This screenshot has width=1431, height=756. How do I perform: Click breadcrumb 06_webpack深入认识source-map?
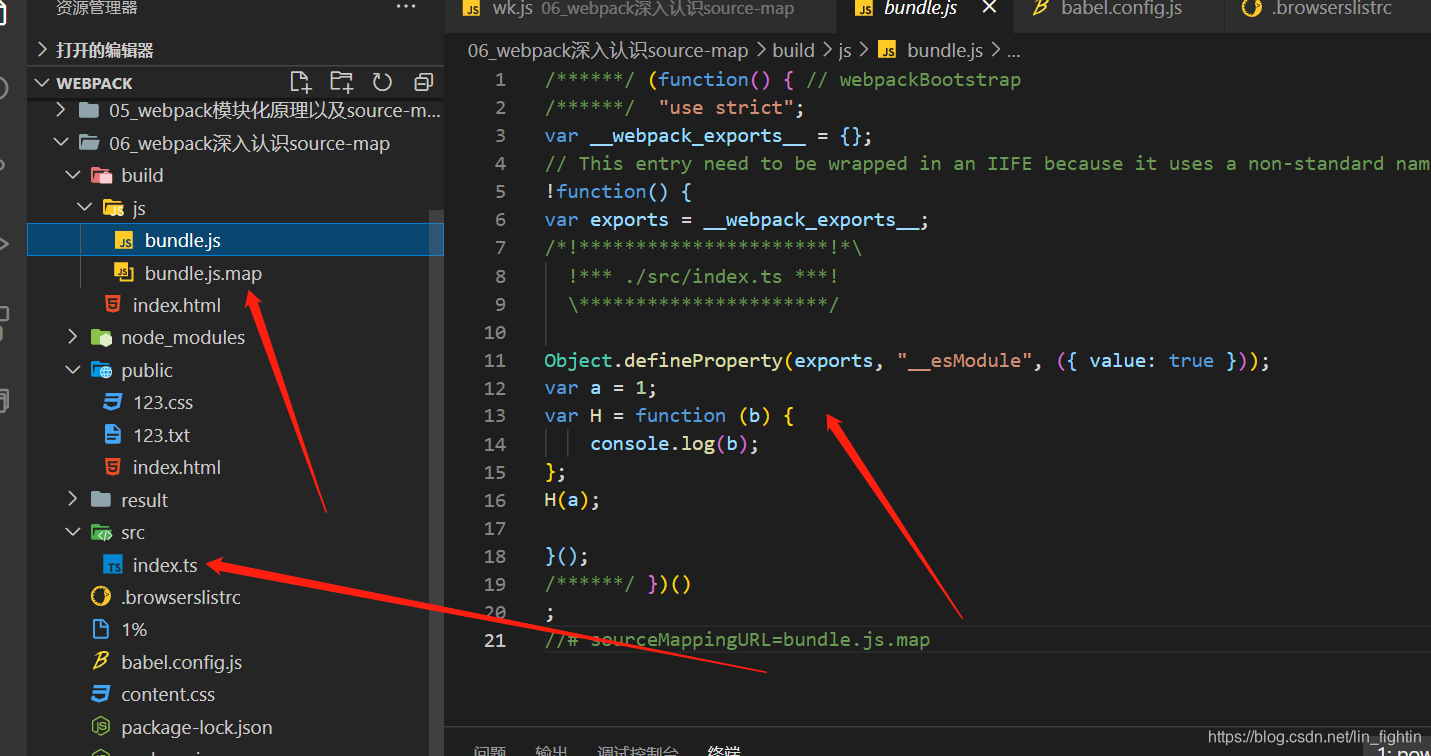coord(608,50)
